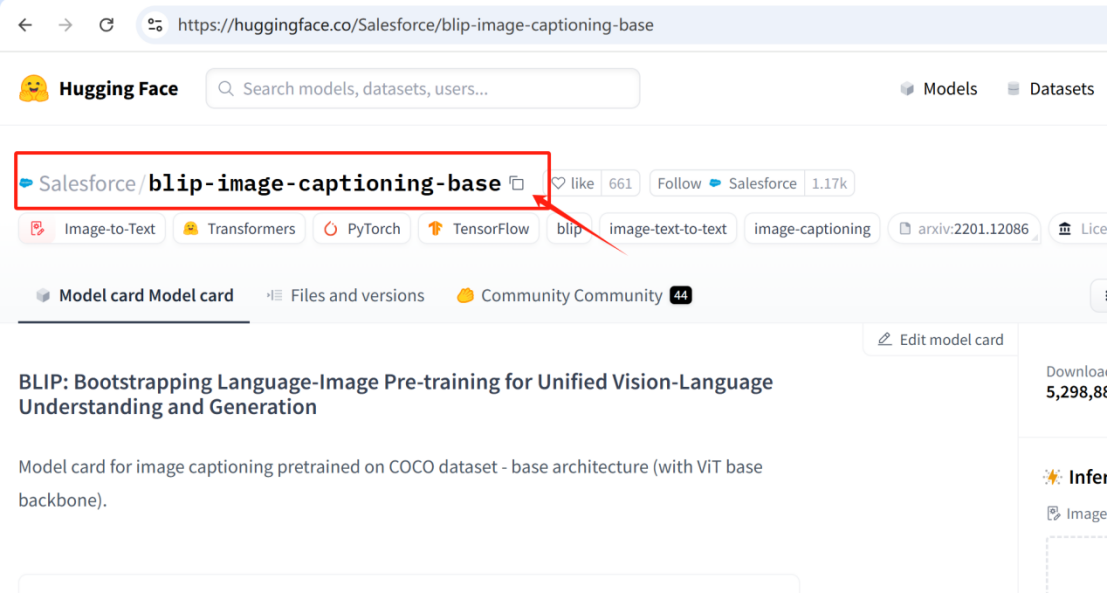The height and width of the screenshot is (593, 1107).
Task: Click the site settings icon in address bar
Action: [x=155, y=25]
